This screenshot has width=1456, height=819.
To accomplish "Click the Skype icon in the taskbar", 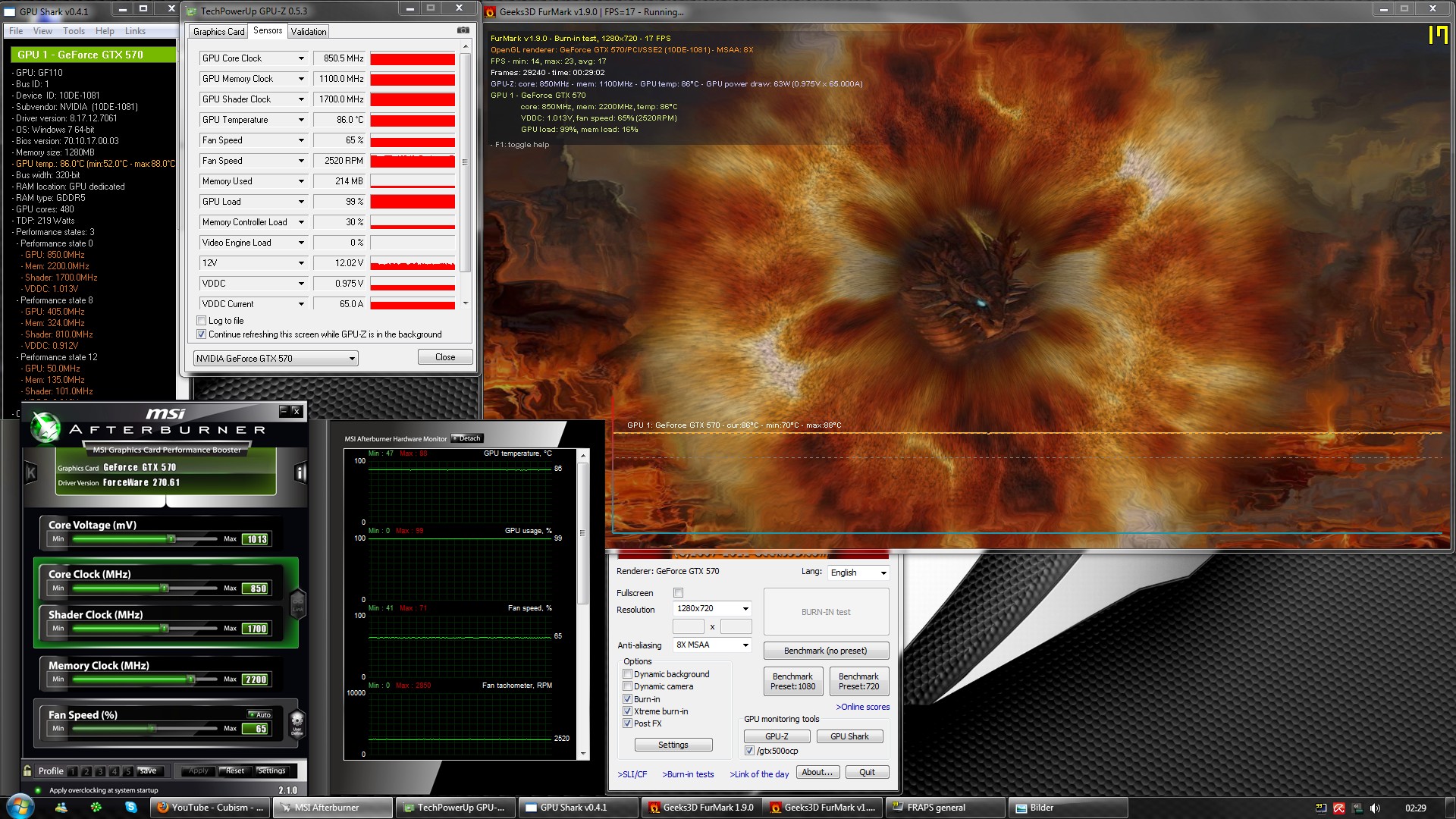I will [131, 808].
